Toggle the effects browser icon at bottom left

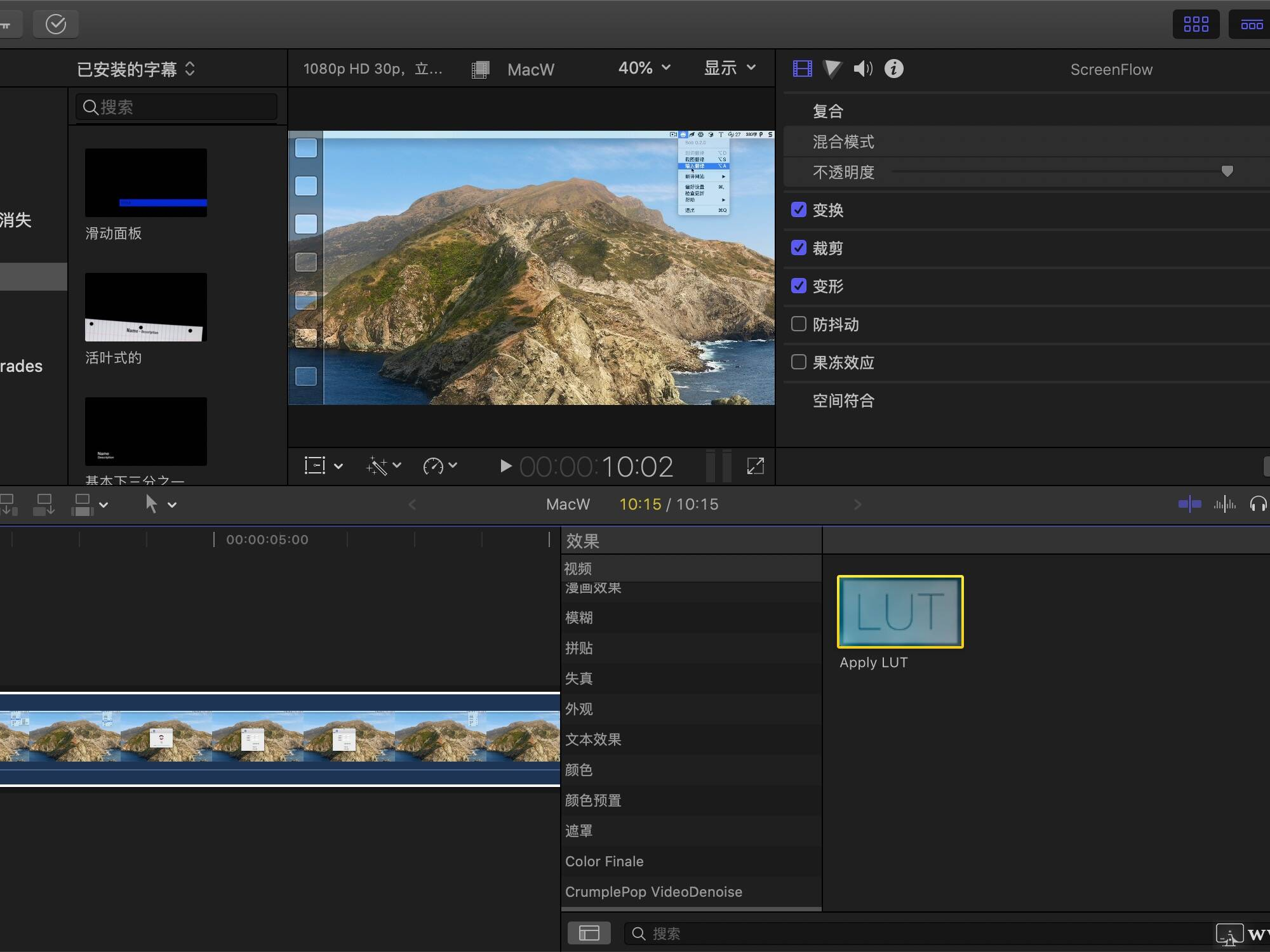tap(588, 933)
